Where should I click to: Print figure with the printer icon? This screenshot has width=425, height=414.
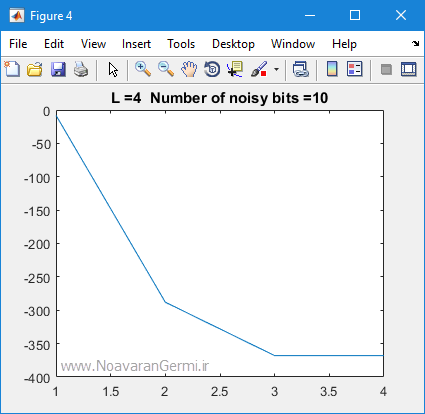coord(81,70)
